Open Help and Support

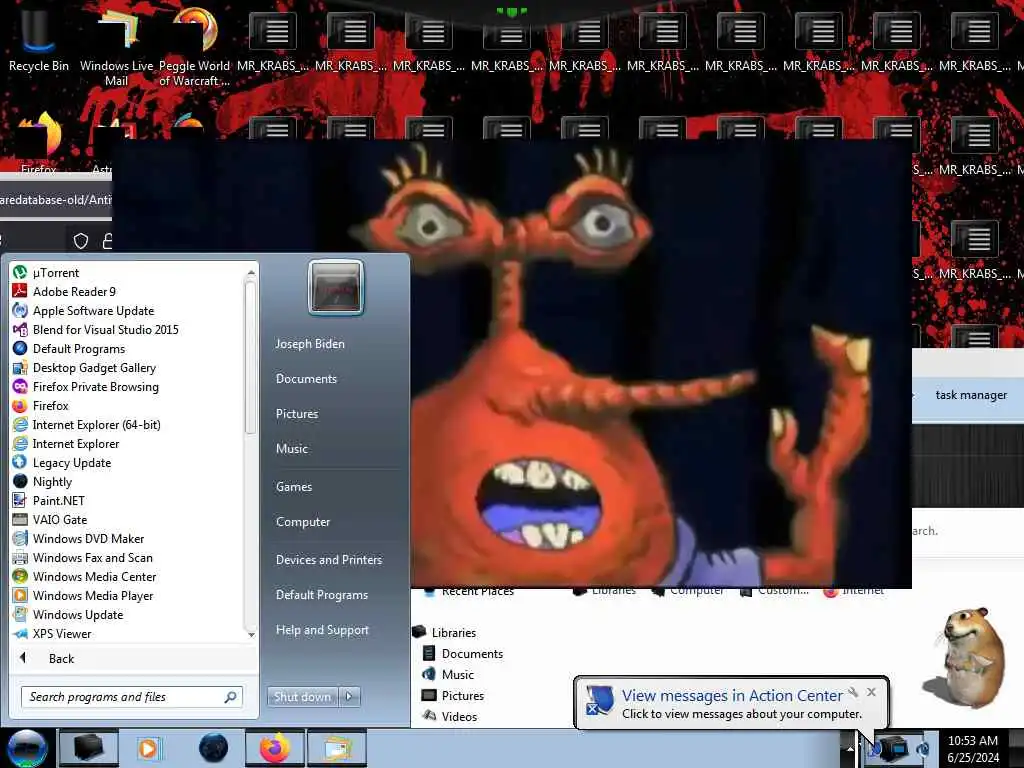pos(322,630)
